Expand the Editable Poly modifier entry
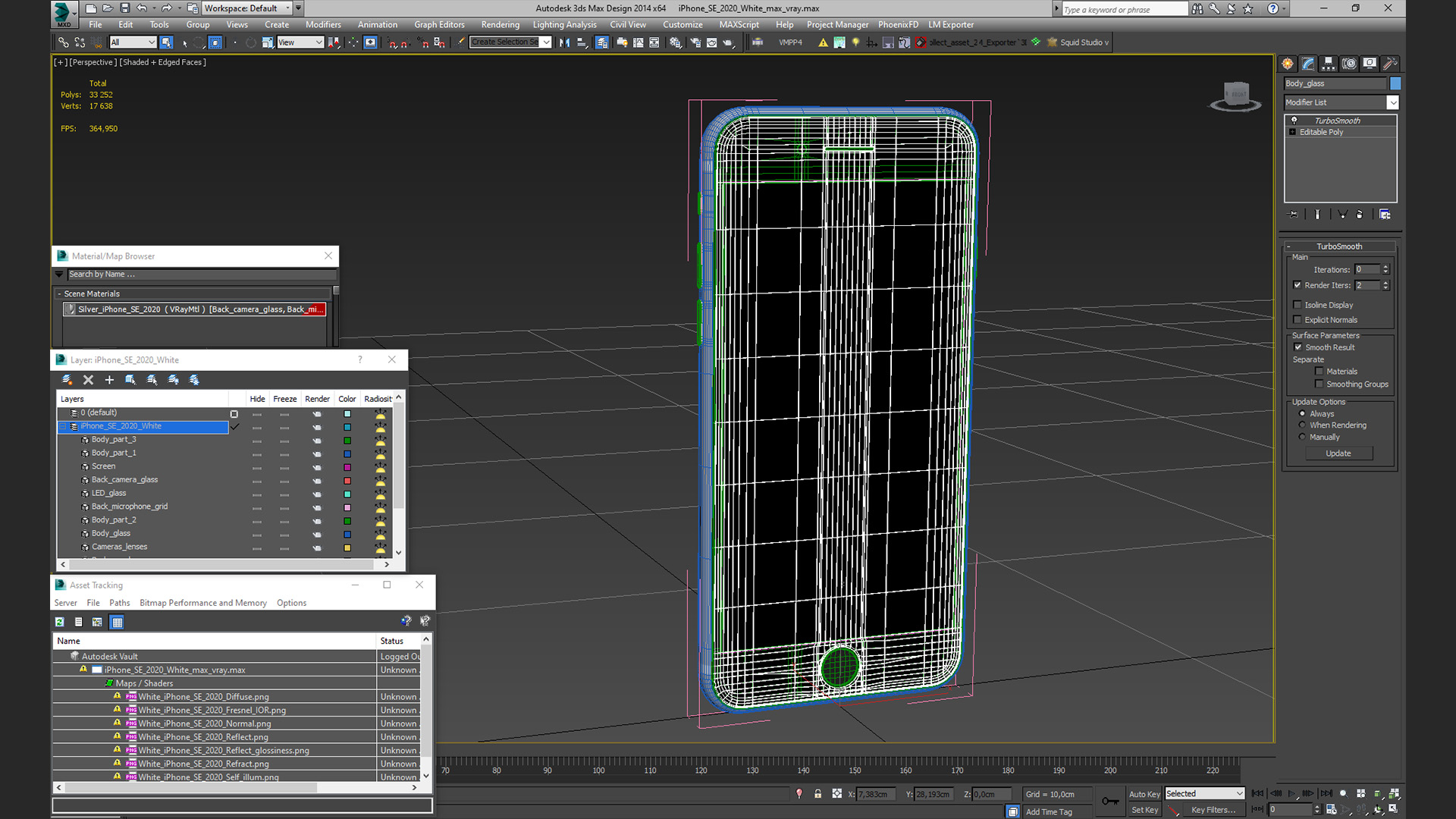 point(1293,132)
